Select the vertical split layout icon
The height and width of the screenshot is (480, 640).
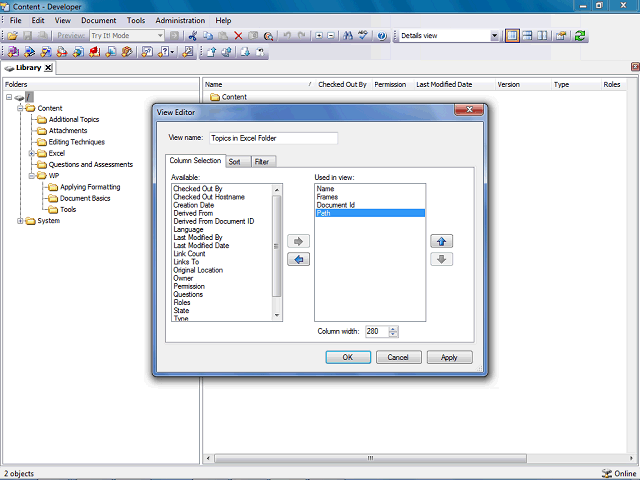coord(542,36)
